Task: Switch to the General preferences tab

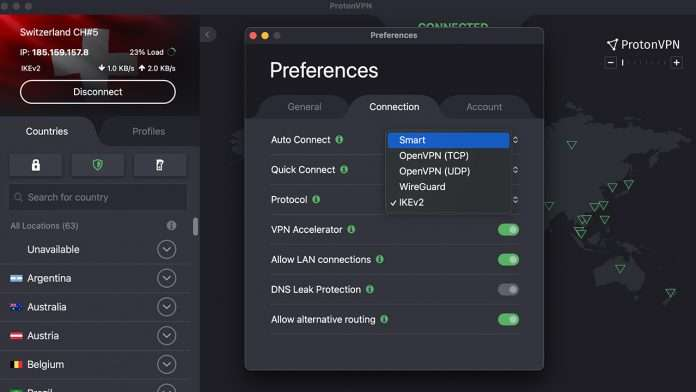Action: pyautogui.click(x=304, y=107)
